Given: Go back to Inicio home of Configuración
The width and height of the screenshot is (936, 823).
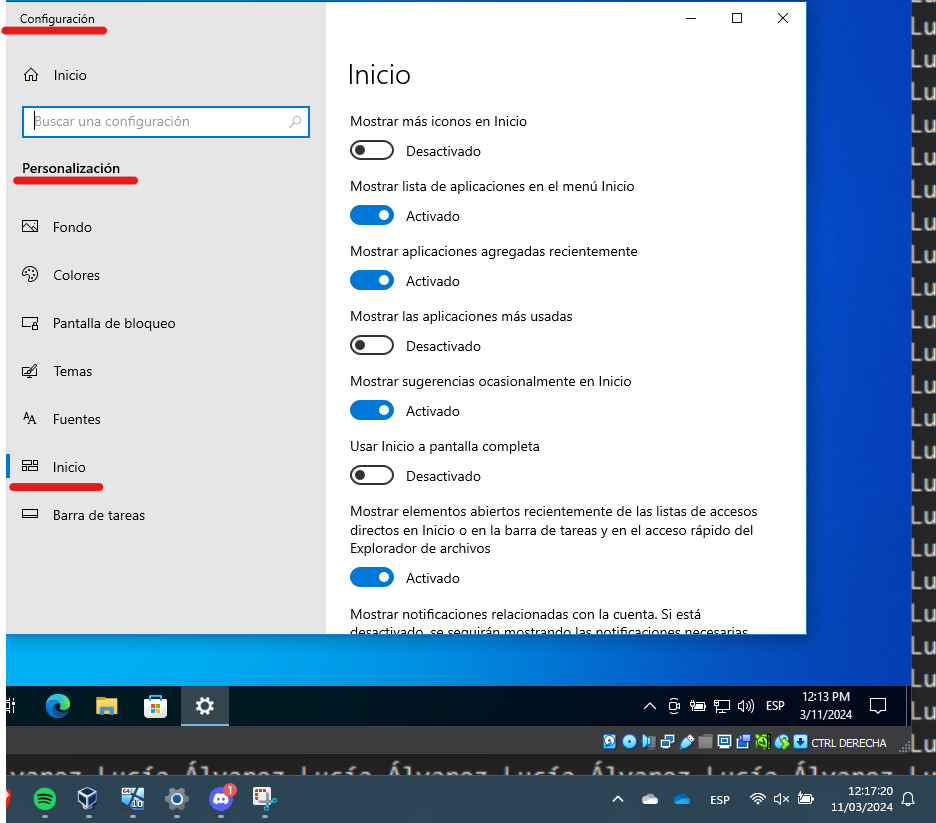Looking at the screenshot, I should click(x=68, y=75).
